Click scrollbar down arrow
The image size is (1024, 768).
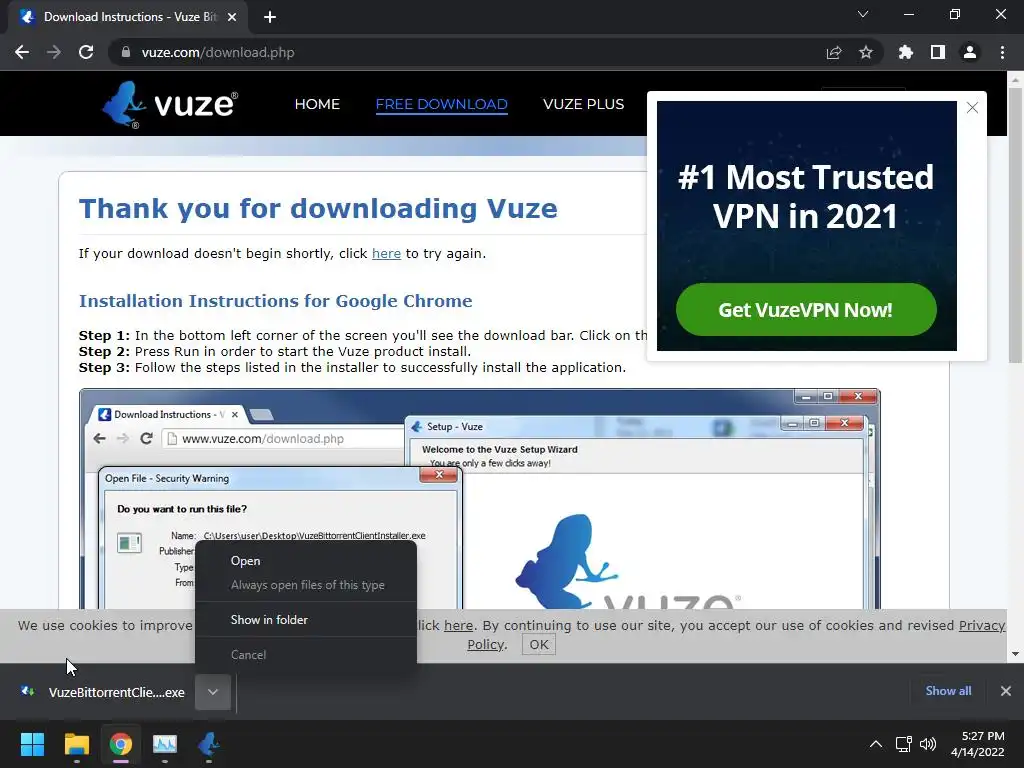click(x=1015, y=654)
